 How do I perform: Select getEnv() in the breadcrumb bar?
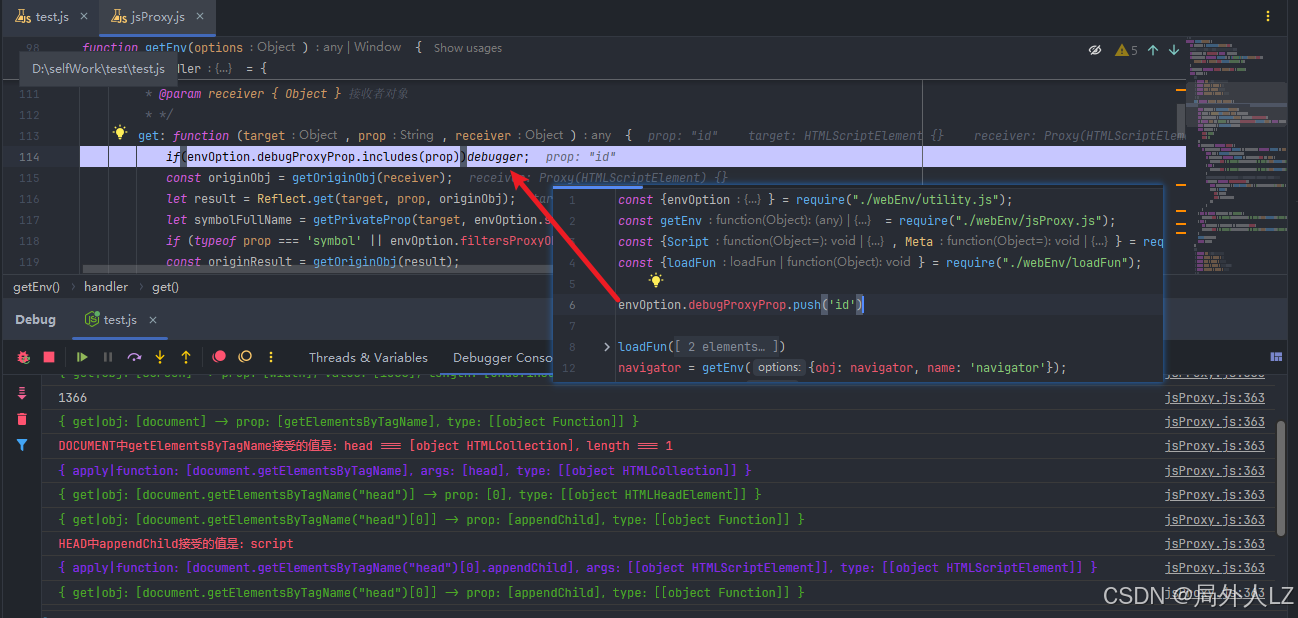pyautogui.click(x=37, y=287)
